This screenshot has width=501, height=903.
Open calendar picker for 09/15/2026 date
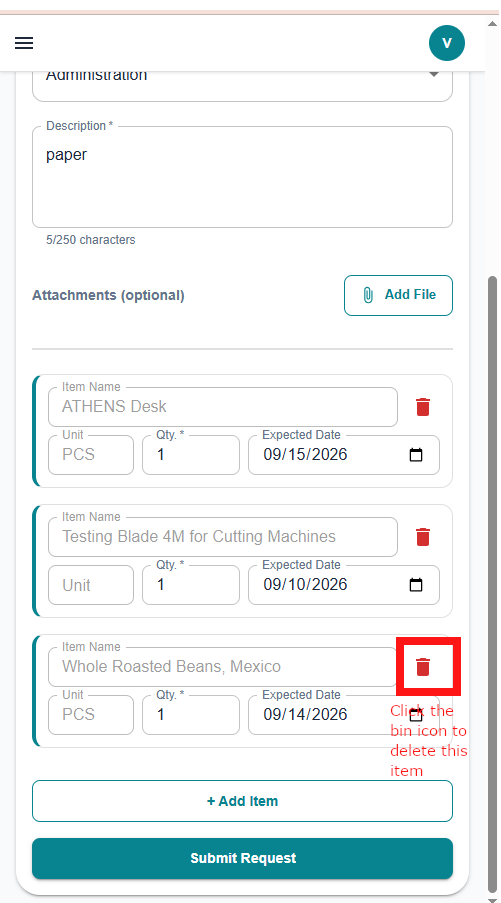pyautogui.click(x=416, y=455)
